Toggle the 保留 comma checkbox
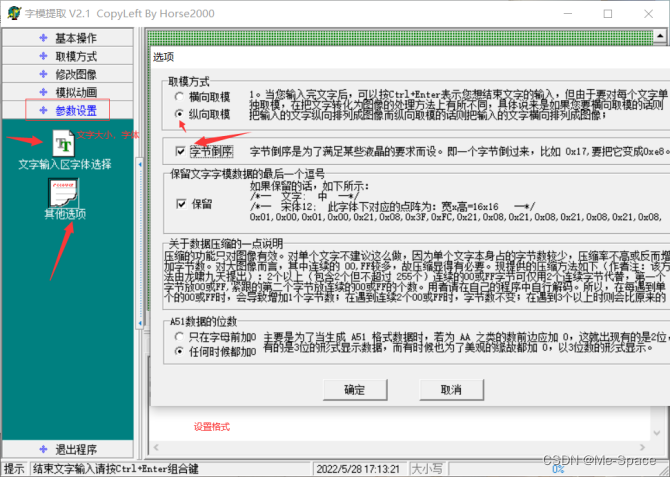The image size is (671, 477). (181, 204)
